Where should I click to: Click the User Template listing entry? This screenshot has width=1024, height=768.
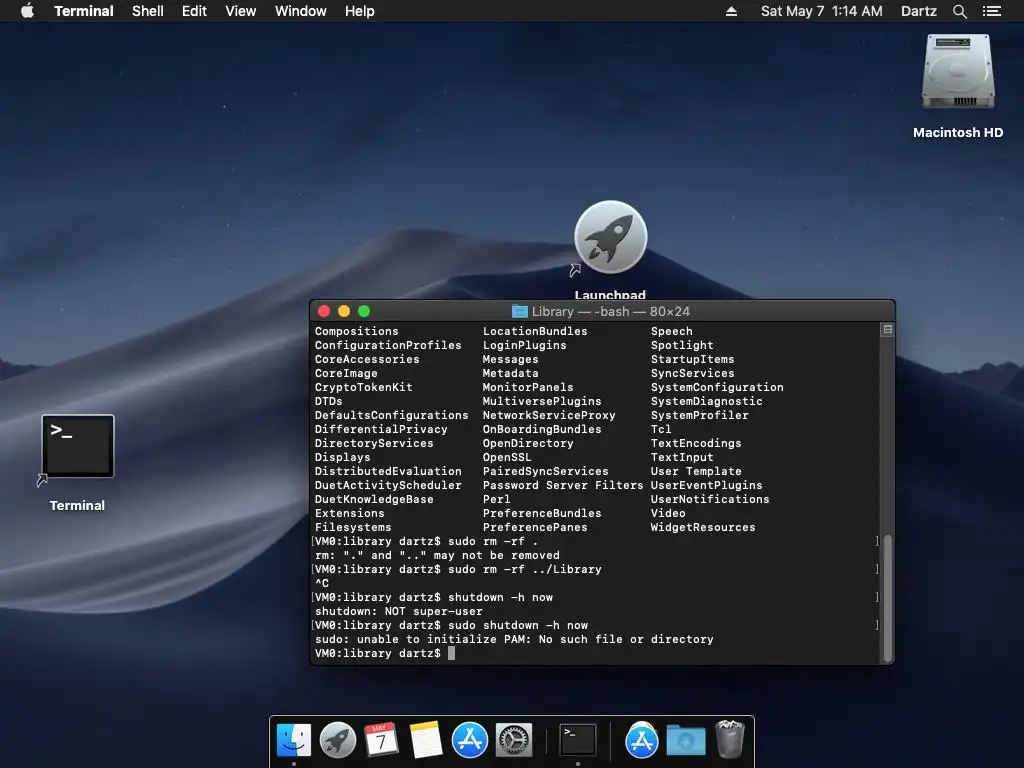pyautogui.click(x=696, y=471)
